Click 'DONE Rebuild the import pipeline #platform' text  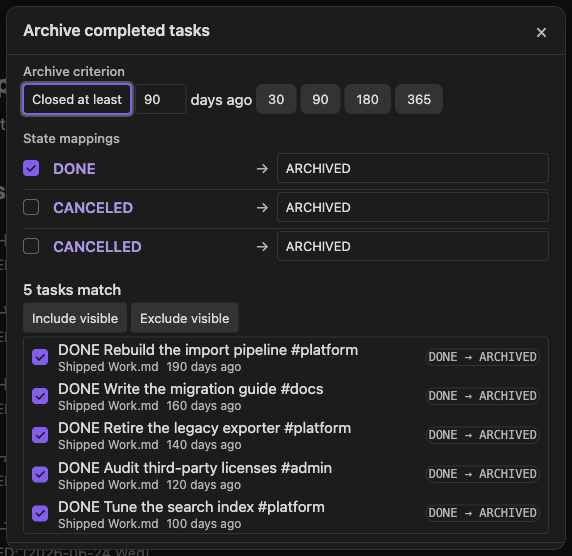(x=208, y=350)
